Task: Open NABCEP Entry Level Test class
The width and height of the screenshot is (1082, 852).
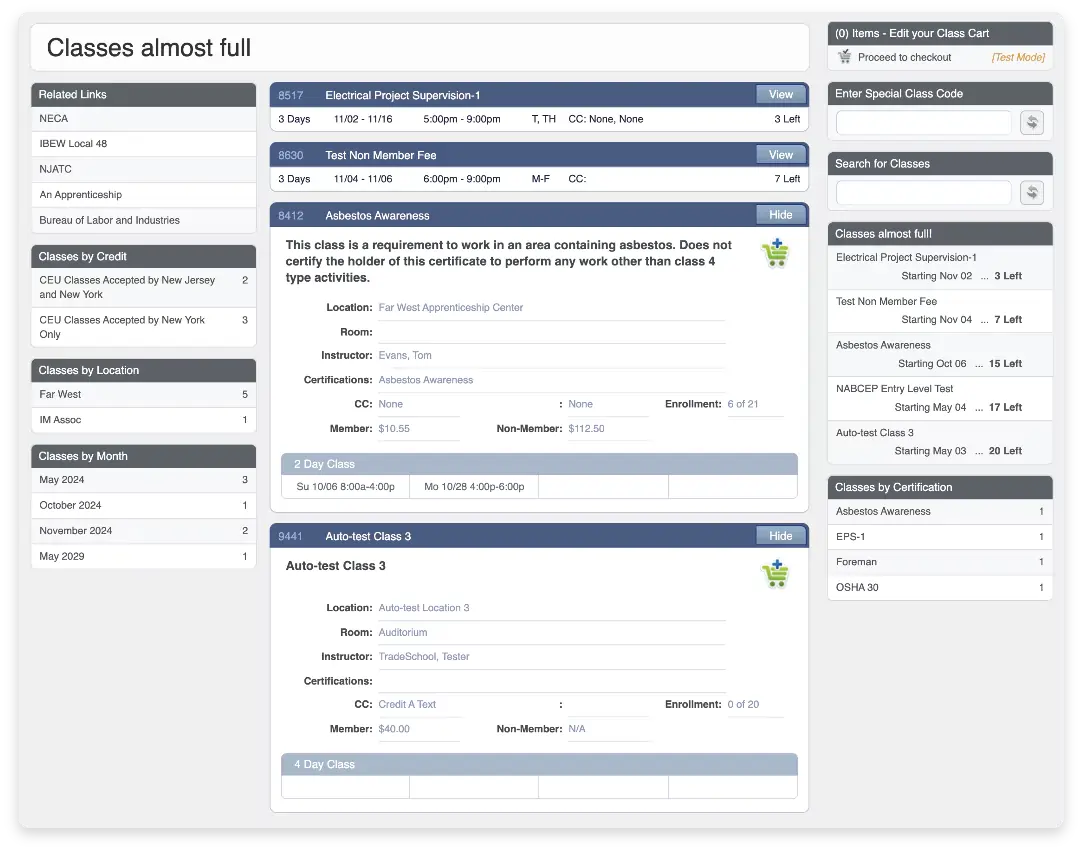Action: click(x=894, y=389)
